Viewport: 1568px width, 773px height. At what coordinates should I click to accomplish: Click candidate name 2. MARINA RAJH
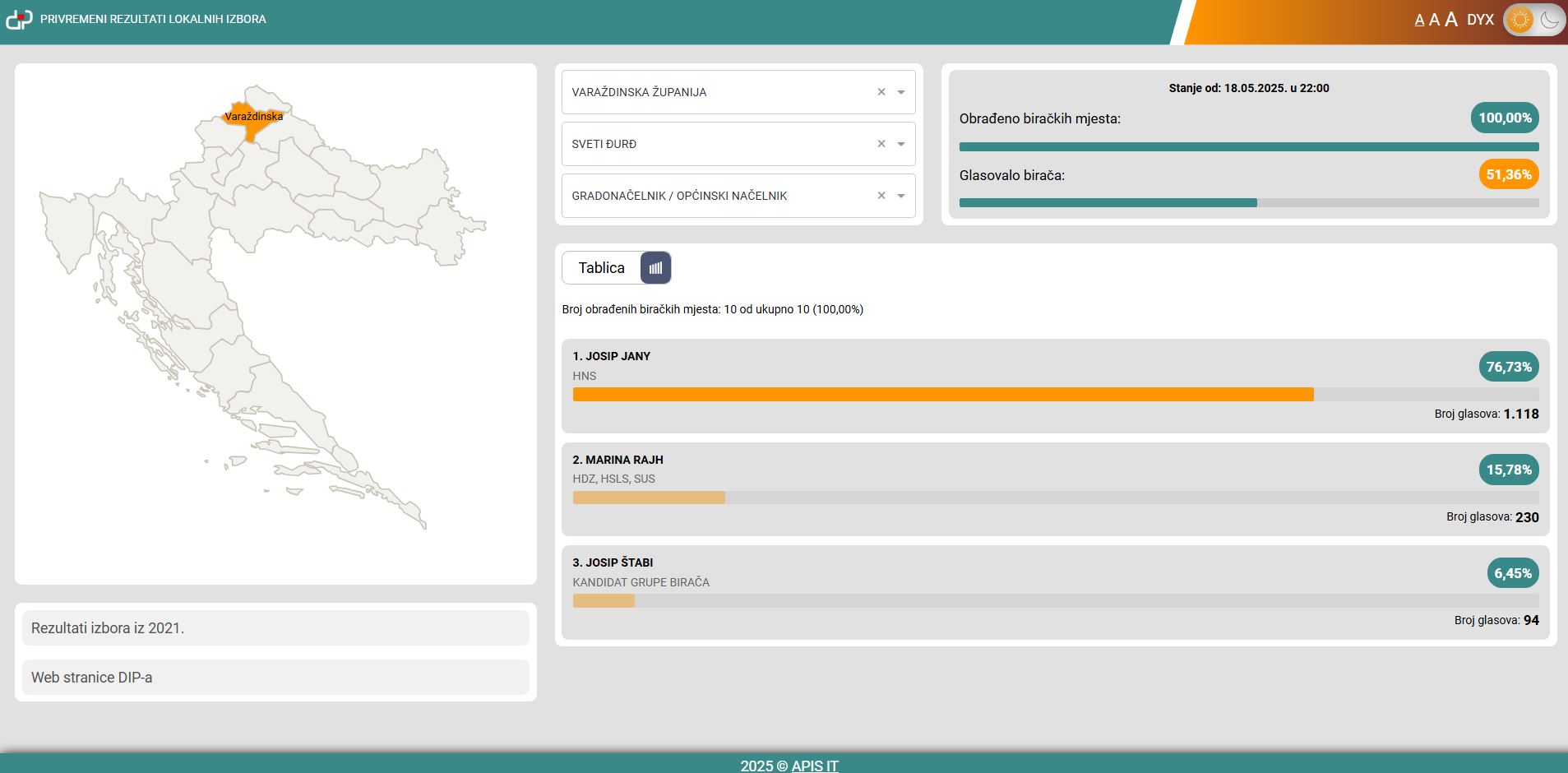(x=618, y=460)
